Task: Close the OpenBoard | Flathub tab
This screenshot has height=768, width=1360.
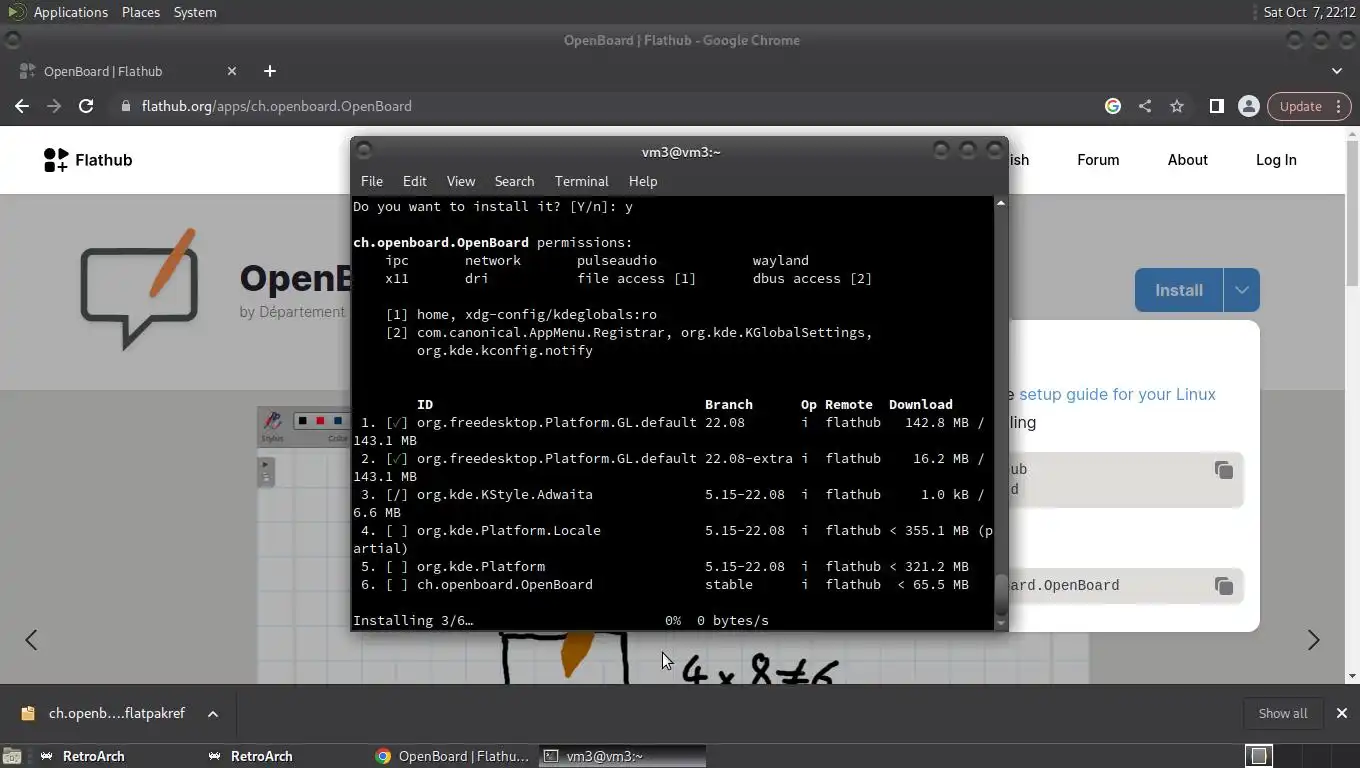Action: point(232,71)
